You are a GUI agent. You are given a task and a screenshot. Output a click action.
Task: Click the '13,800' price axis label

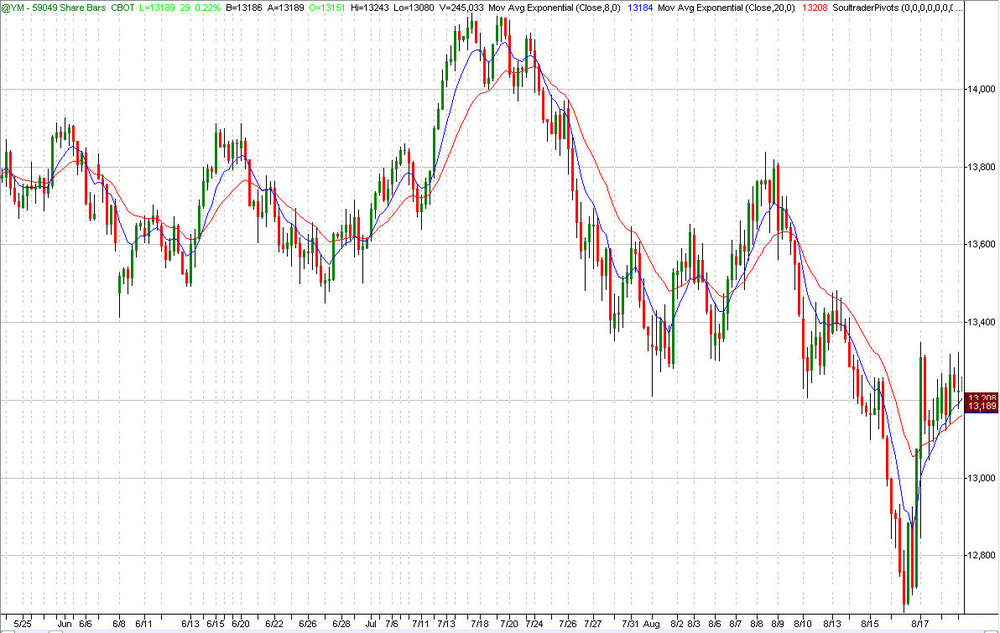point(981,167)
